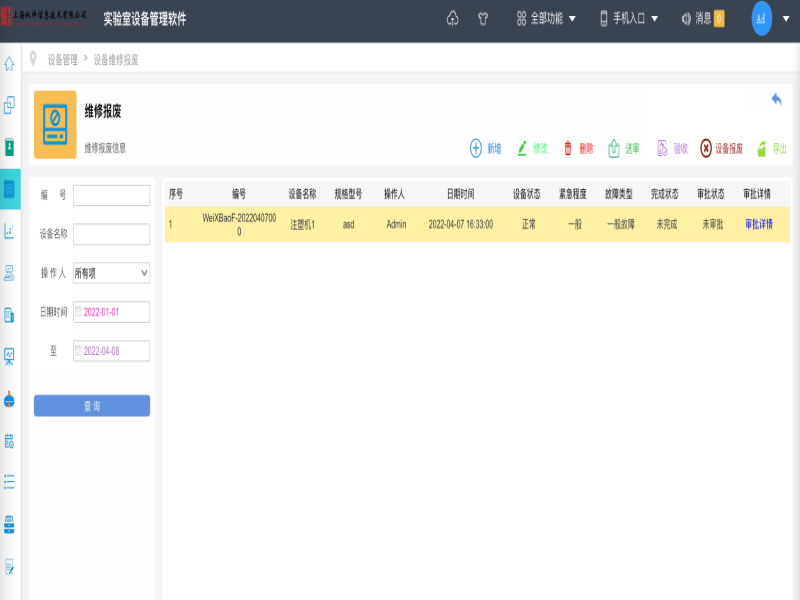Open the home icon in left sidebar
This screenshot has height=600, width=800.
[10, 64]
